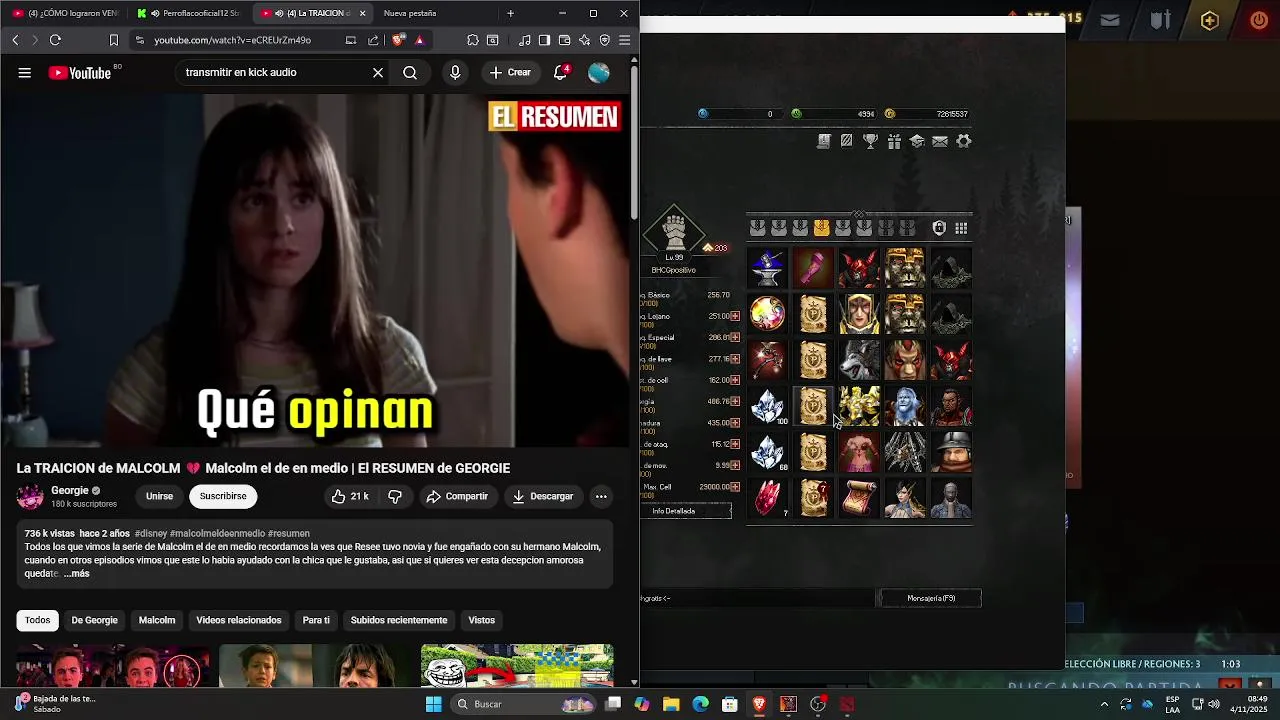Open the #malcolmeldeenmedio hashtag link
The image size is (1280, 720).
pyautogui.click(x=217, y=534)
